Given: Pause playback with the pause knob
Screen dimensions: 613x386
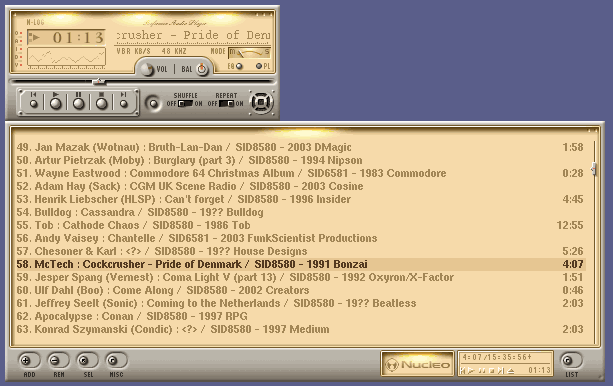Looking at the screenshot, I should pos(79,104).
